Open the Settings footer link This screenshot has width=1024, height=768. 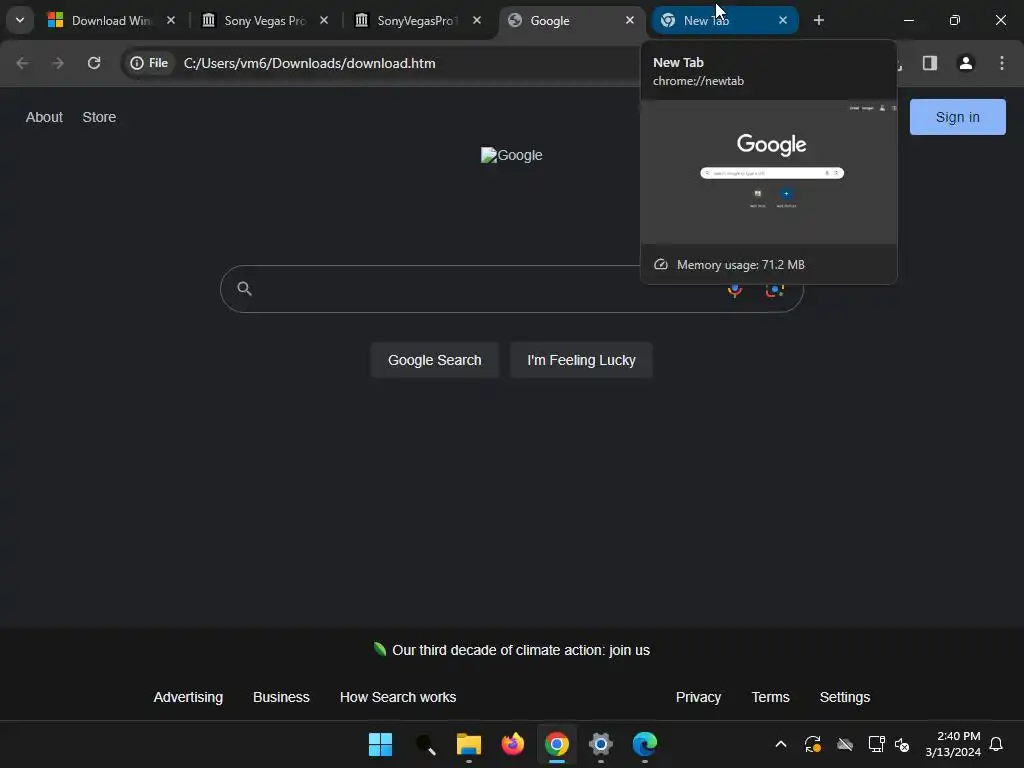pos(845,697)
